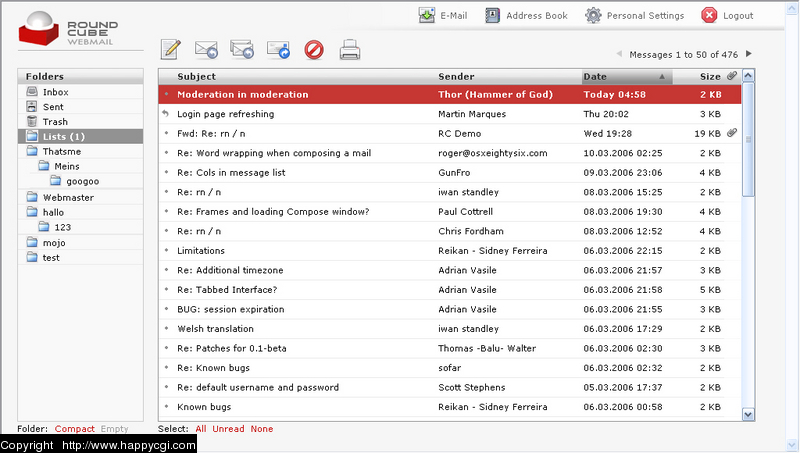Open the 123 subfolder

point(63,227)
